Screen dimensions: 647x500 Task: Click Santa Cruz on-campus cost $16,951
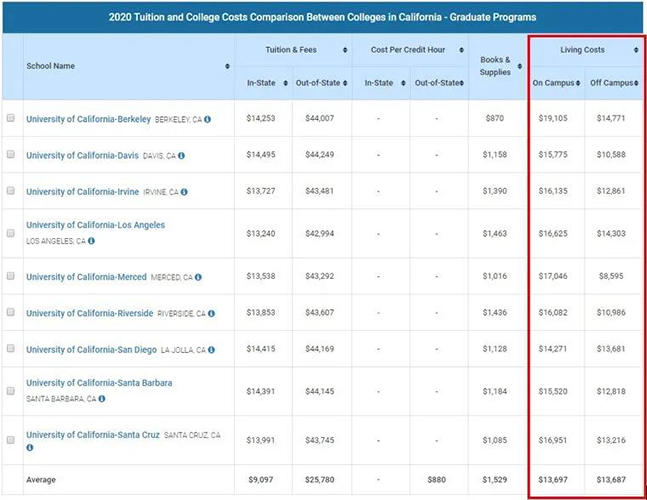[553, 440]
